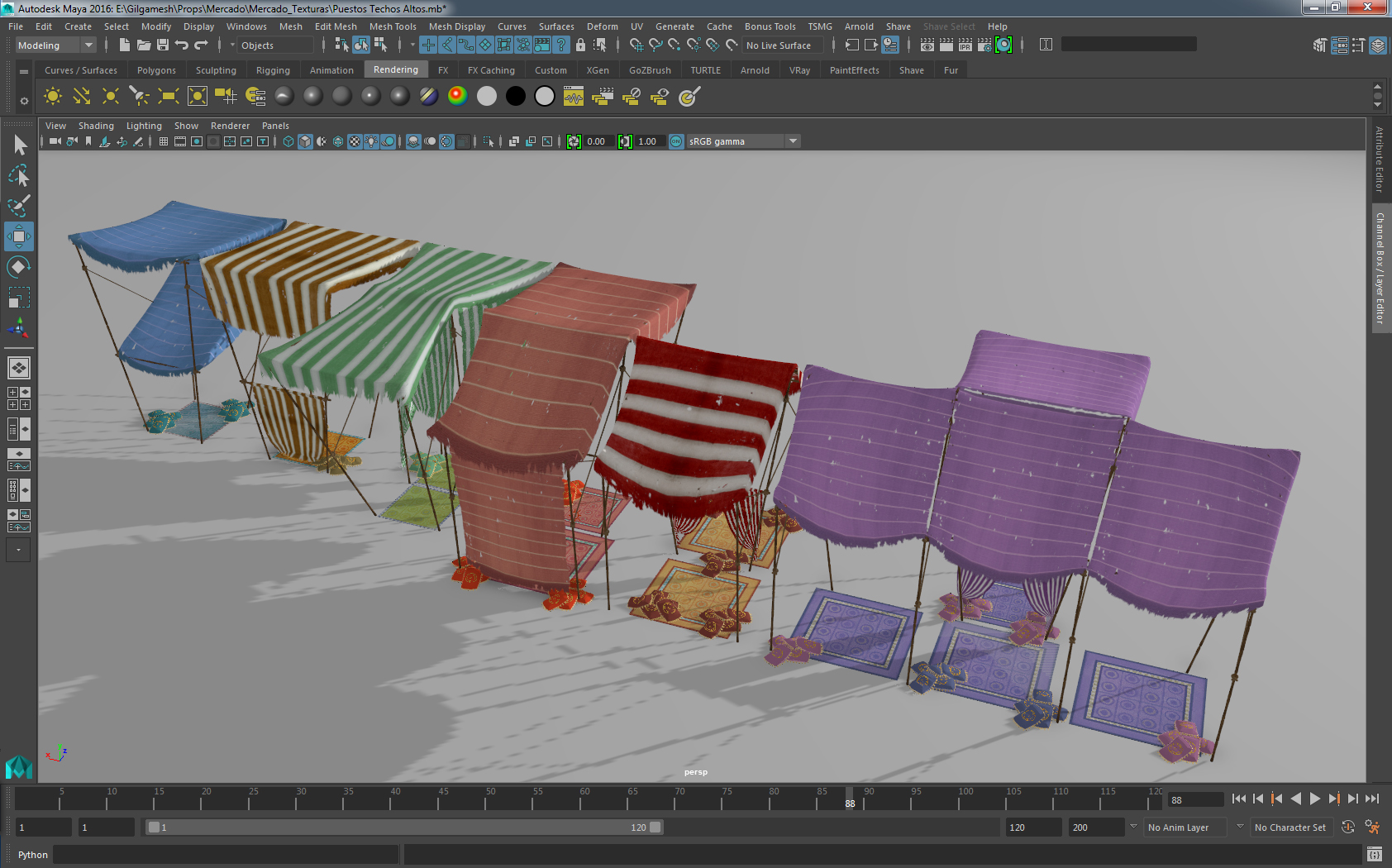This screenshot has height=868, width=1392.
Task: Click the black surface shader swatch
Action: coord(515,97)
